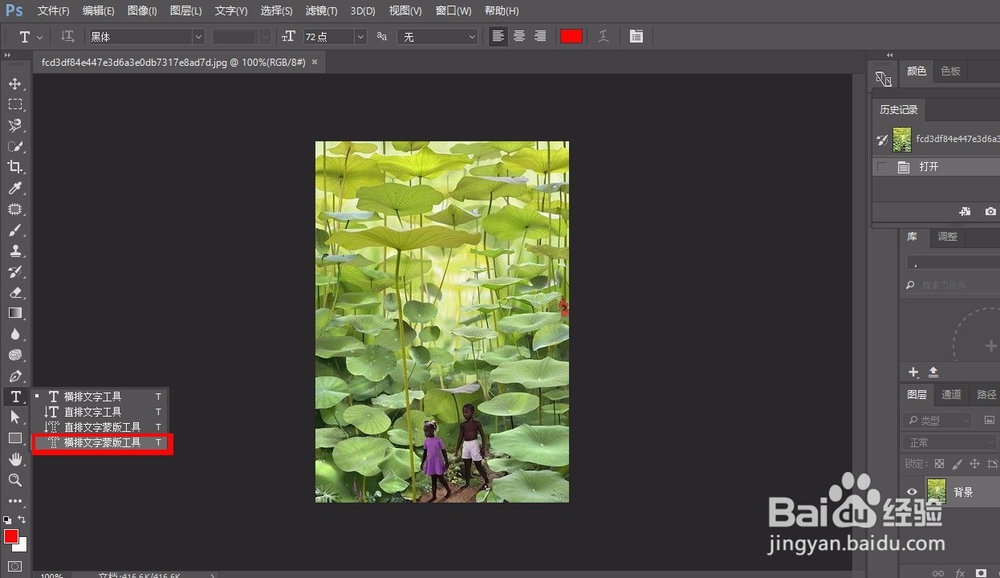Open the Edit Toolbar three-dots button
This screenshot has width=1000, height=578.
point(15,501)
